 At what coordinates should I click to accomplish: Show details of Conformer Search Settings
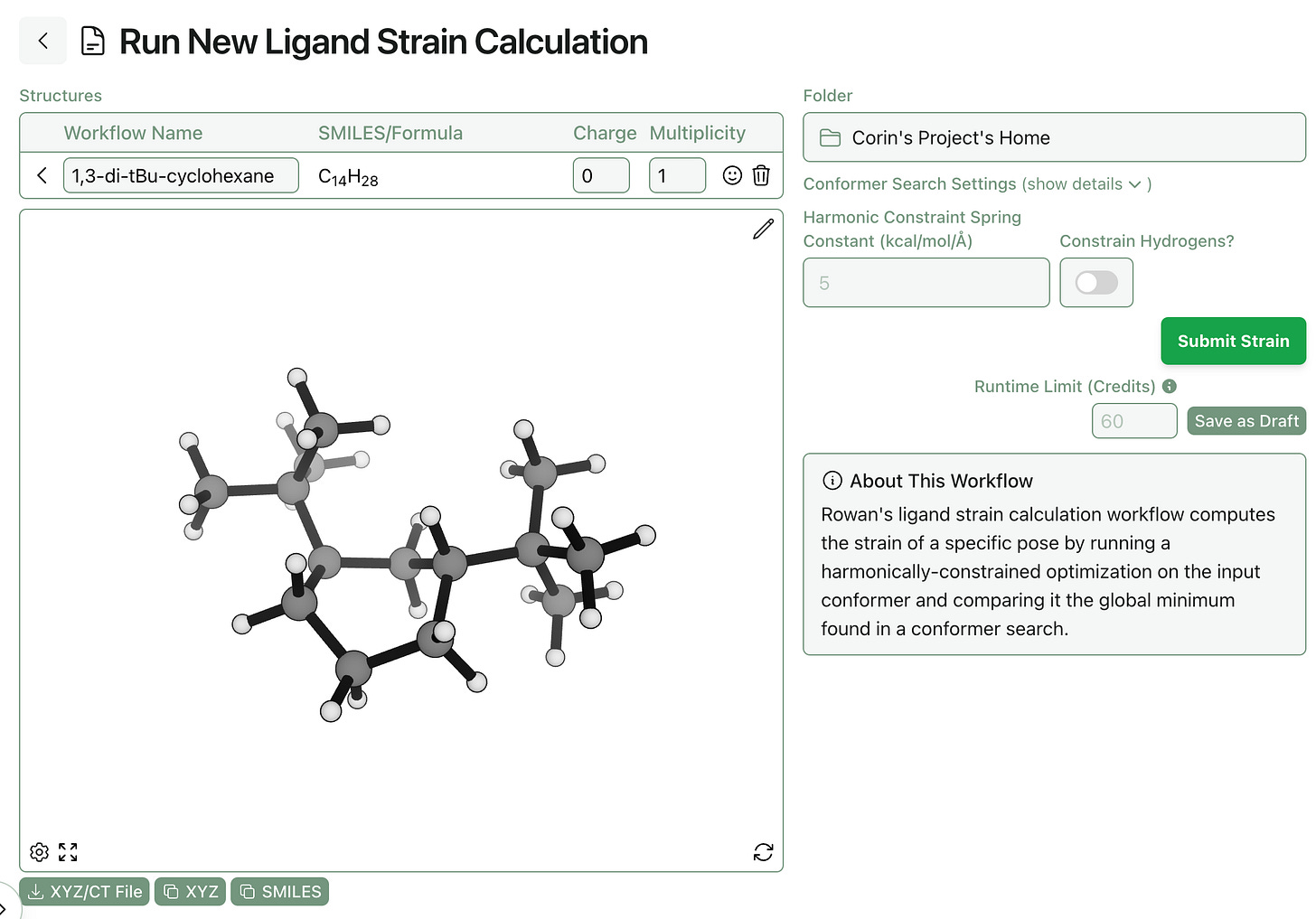(x=1086, y=184)
